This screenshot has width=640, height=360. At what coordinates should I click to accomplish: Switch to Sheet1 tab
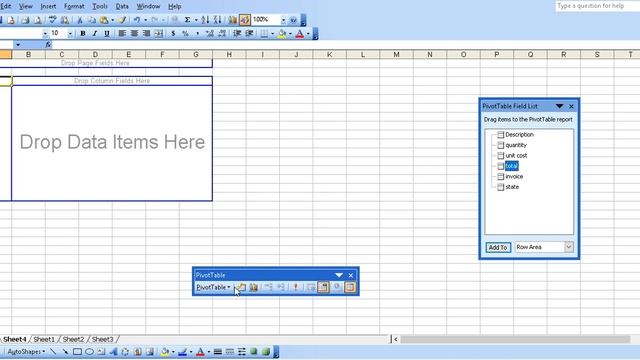pyautogui.click(x=44, y=339)
